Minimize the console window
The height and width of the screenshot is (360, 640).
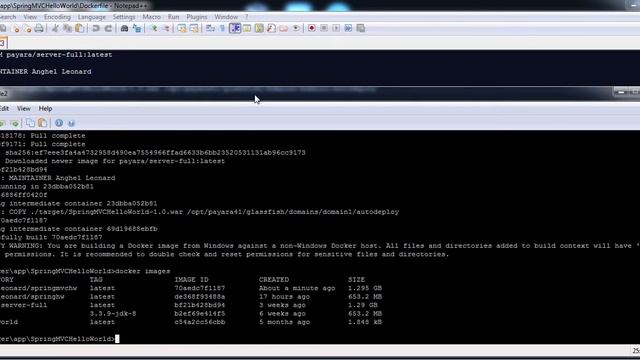click(x=621, y=92)
